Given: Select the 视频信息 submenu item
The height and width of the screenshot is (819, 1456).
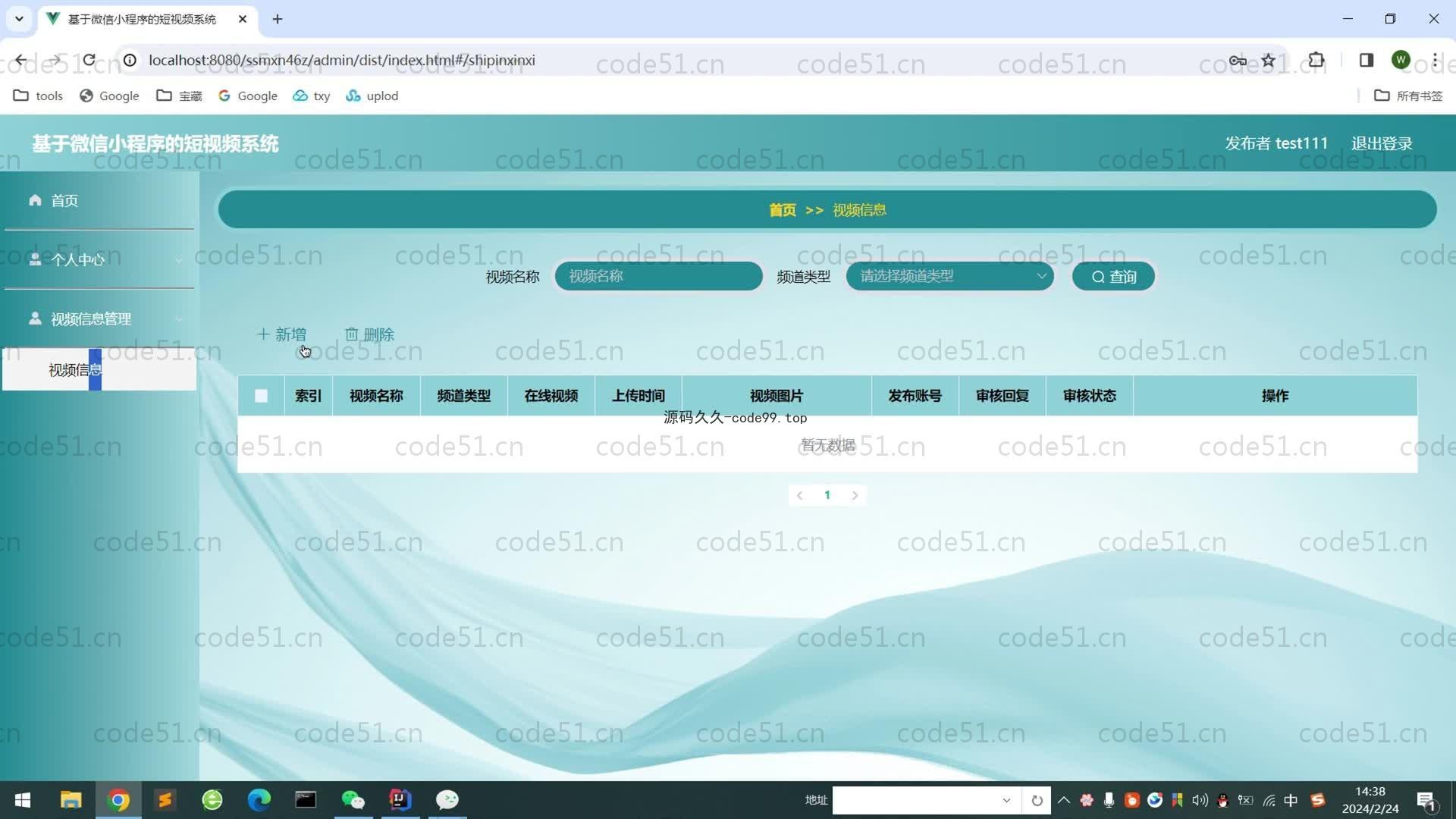Looking at the screenshot, I should pyautogui.click(x=99, y=370).
